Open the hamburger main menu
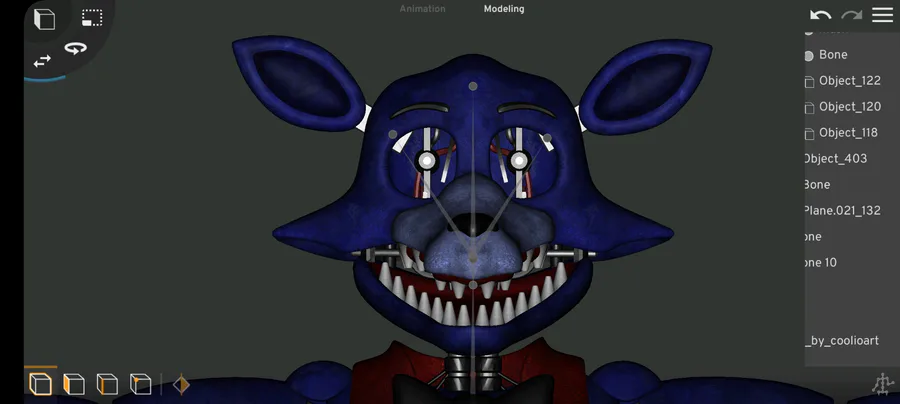Screen dimensions: 900x404 [883, 15]
